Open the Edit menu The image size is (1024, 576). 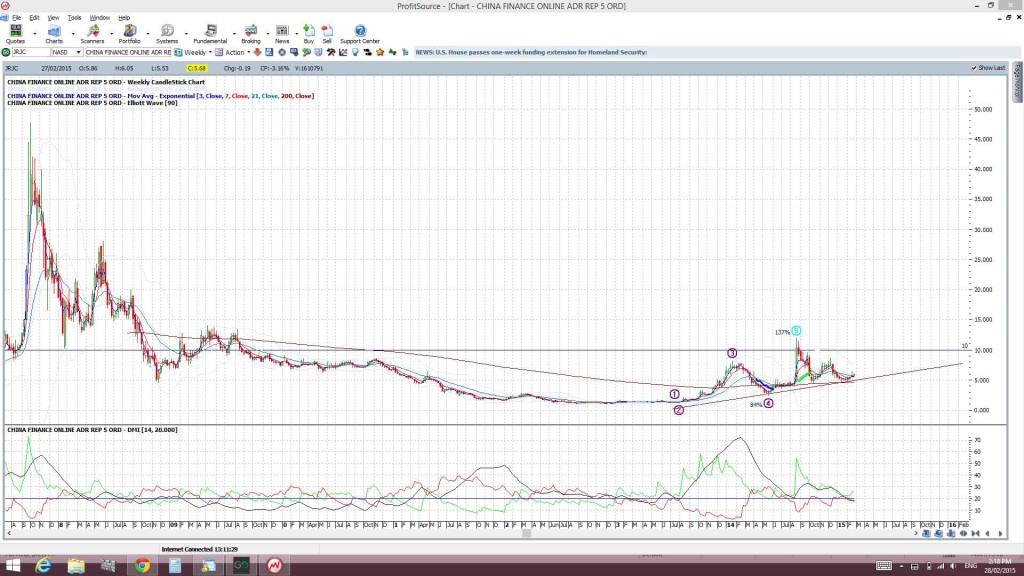coord(34,18)
